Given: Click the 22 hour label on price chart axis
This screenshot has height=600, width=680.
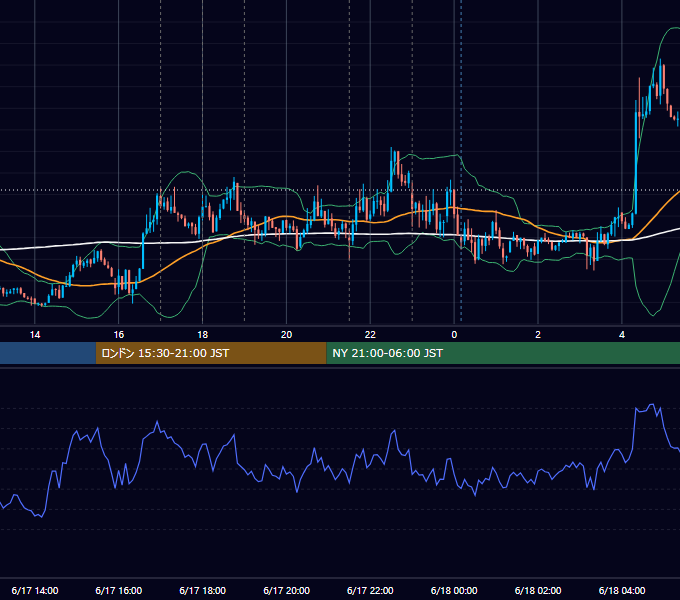Looking at the screenshot, I should tap(370, 335).
